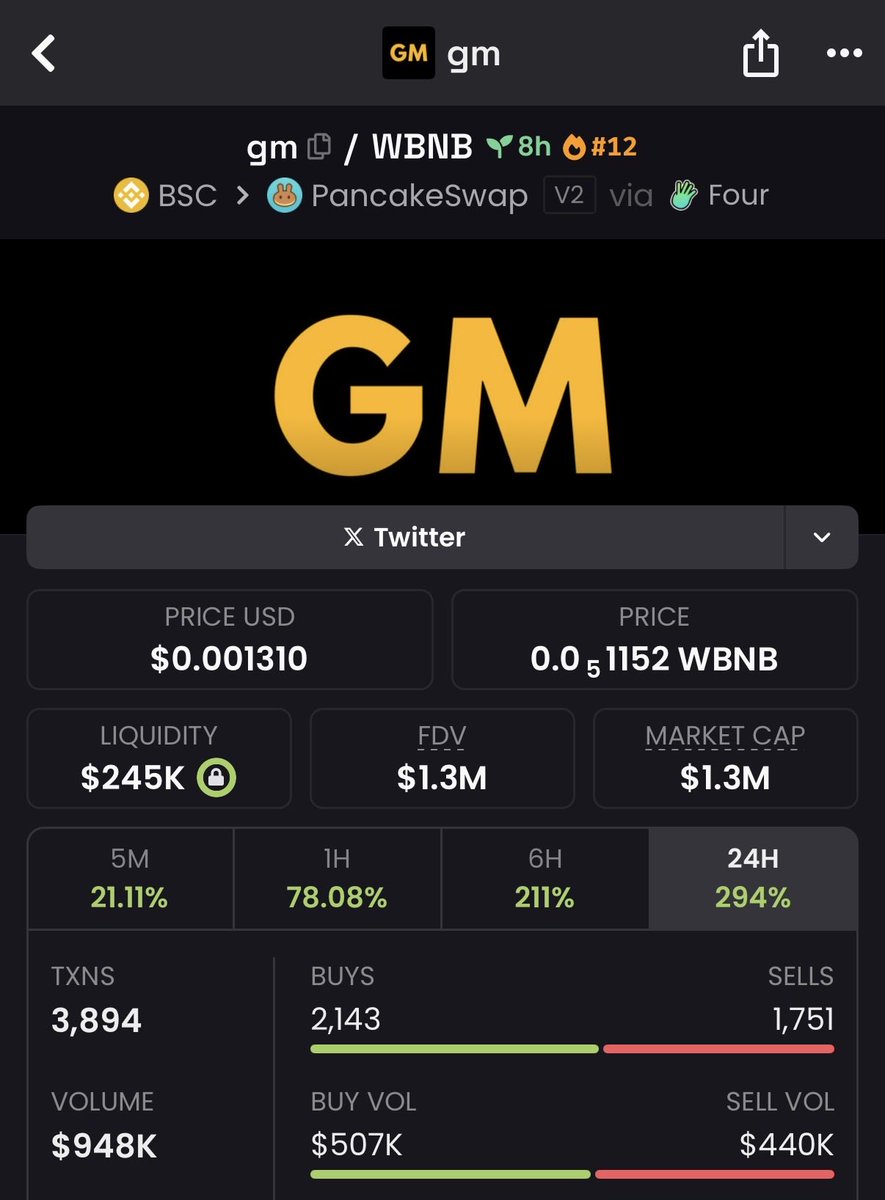Tap the FDV info label
Screen dimensions: 885x1200
[x=442, y=736]
